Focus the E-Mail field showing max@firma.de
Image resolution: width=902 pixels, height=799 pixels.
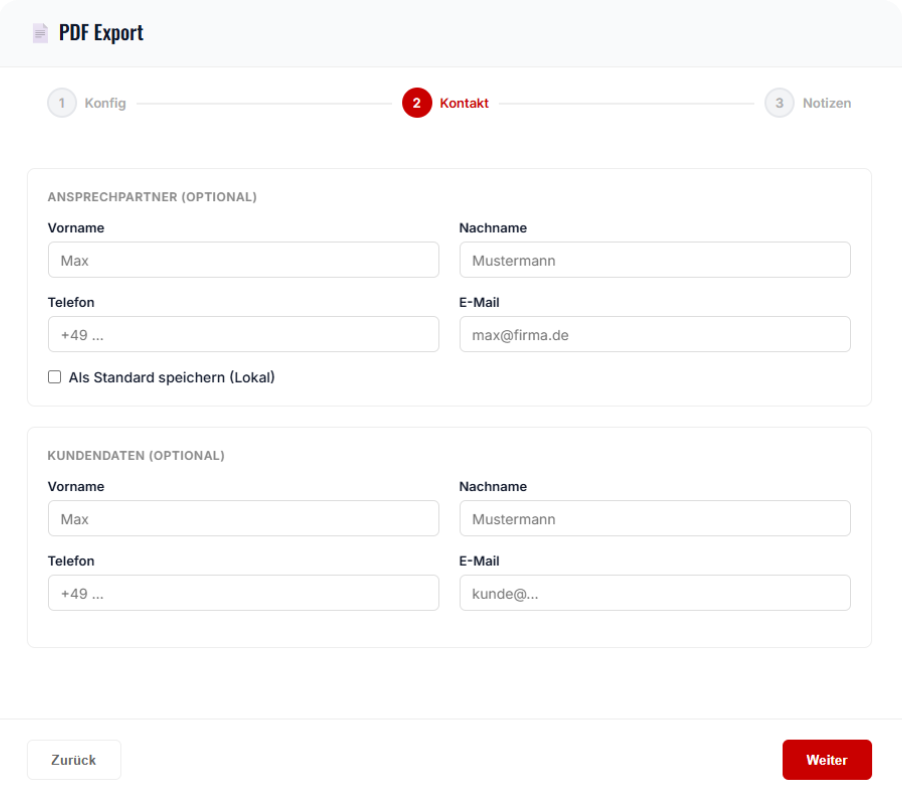654,334
